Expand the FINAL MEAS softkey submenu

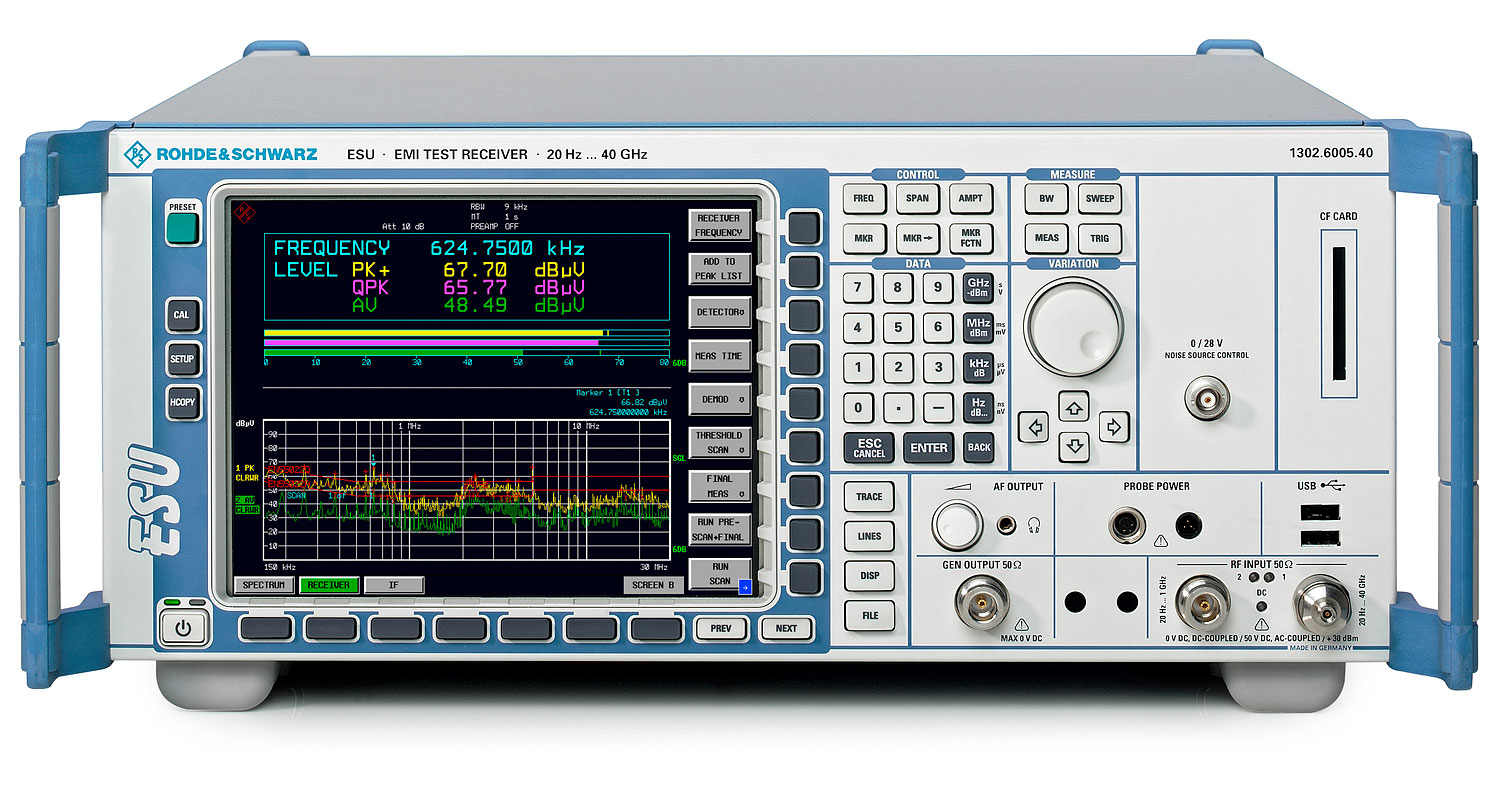click(x=720, y=486)
